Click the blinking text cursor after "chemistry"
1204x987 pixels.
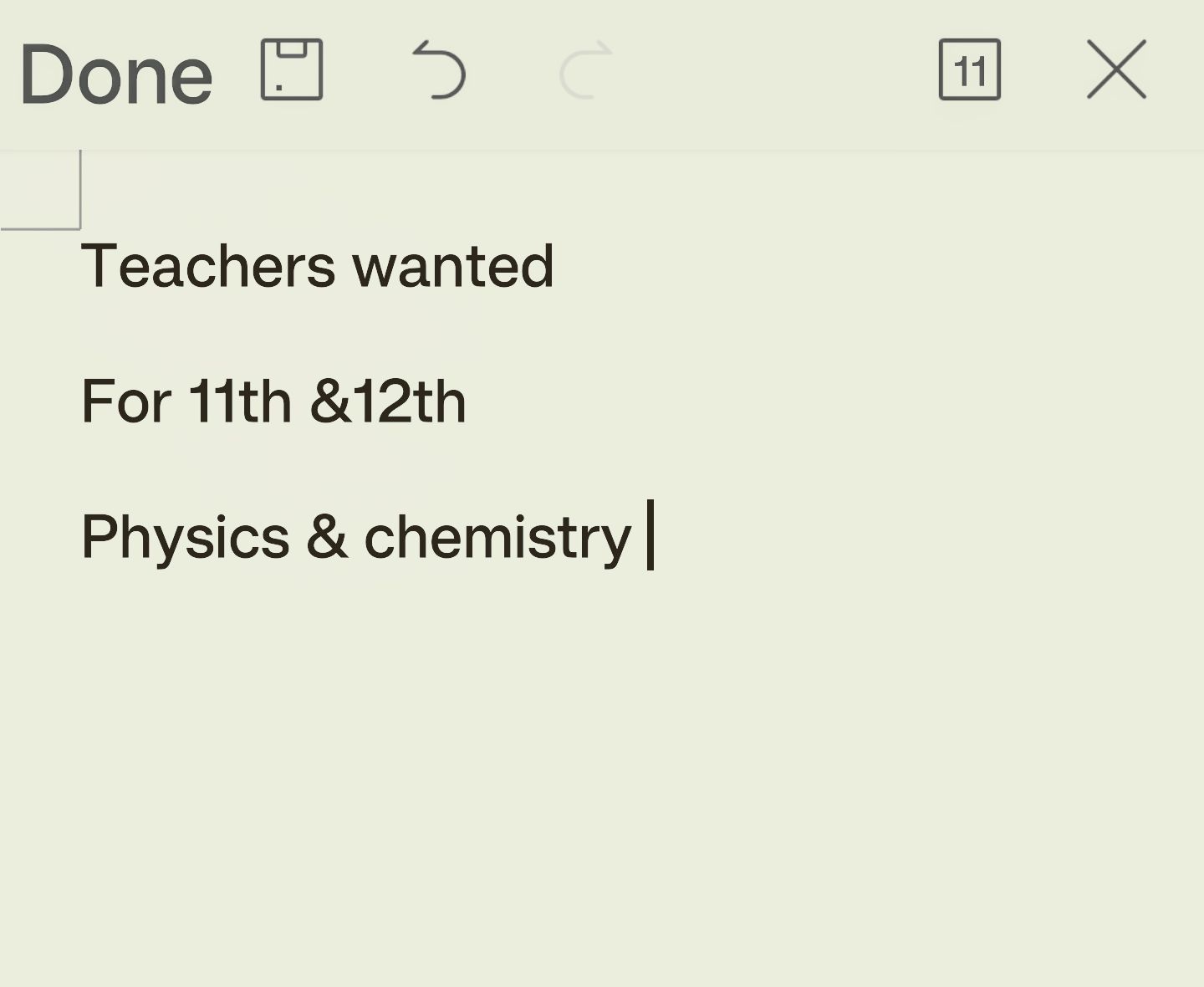tap(650, 535)
